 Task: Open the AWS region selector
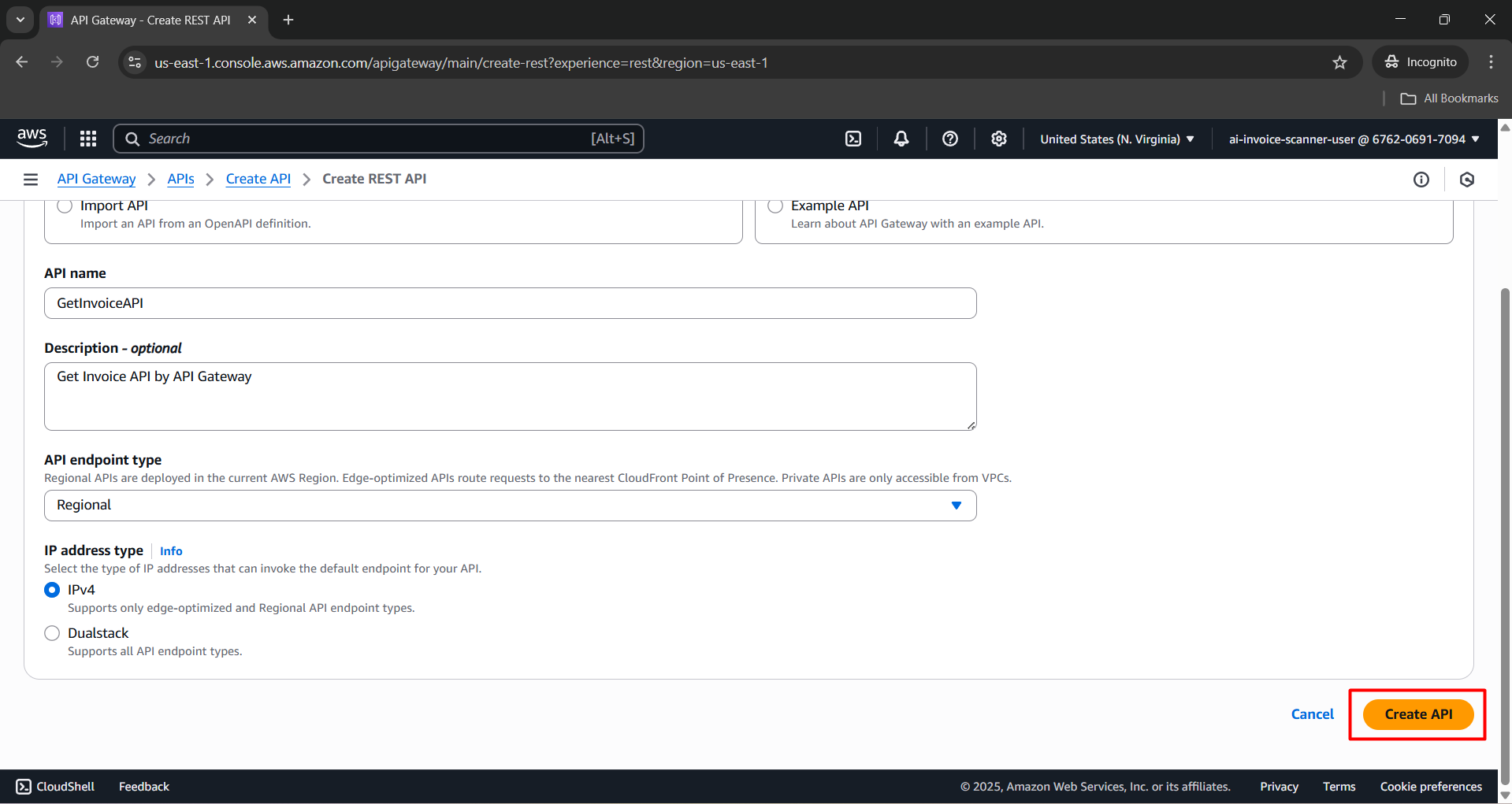pos(1115,139)
